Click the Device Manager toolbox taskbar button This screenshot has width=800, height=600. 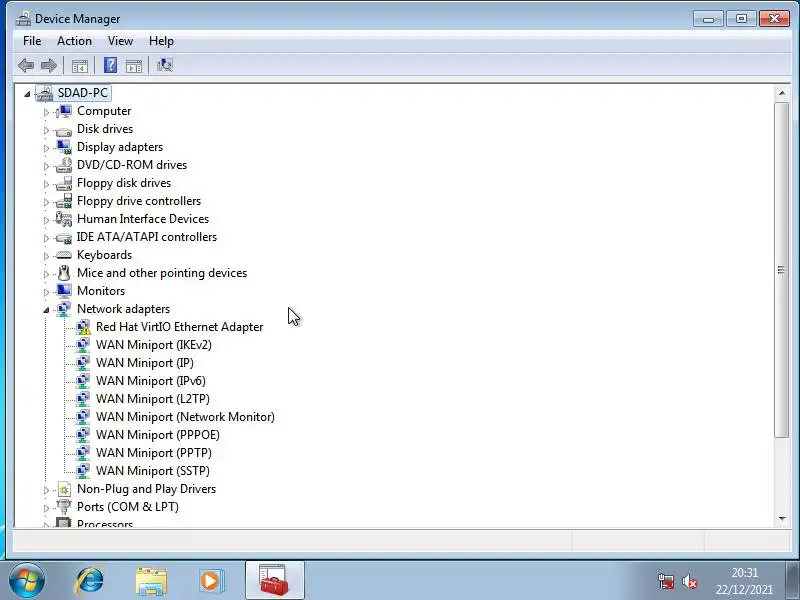point(274,580)
